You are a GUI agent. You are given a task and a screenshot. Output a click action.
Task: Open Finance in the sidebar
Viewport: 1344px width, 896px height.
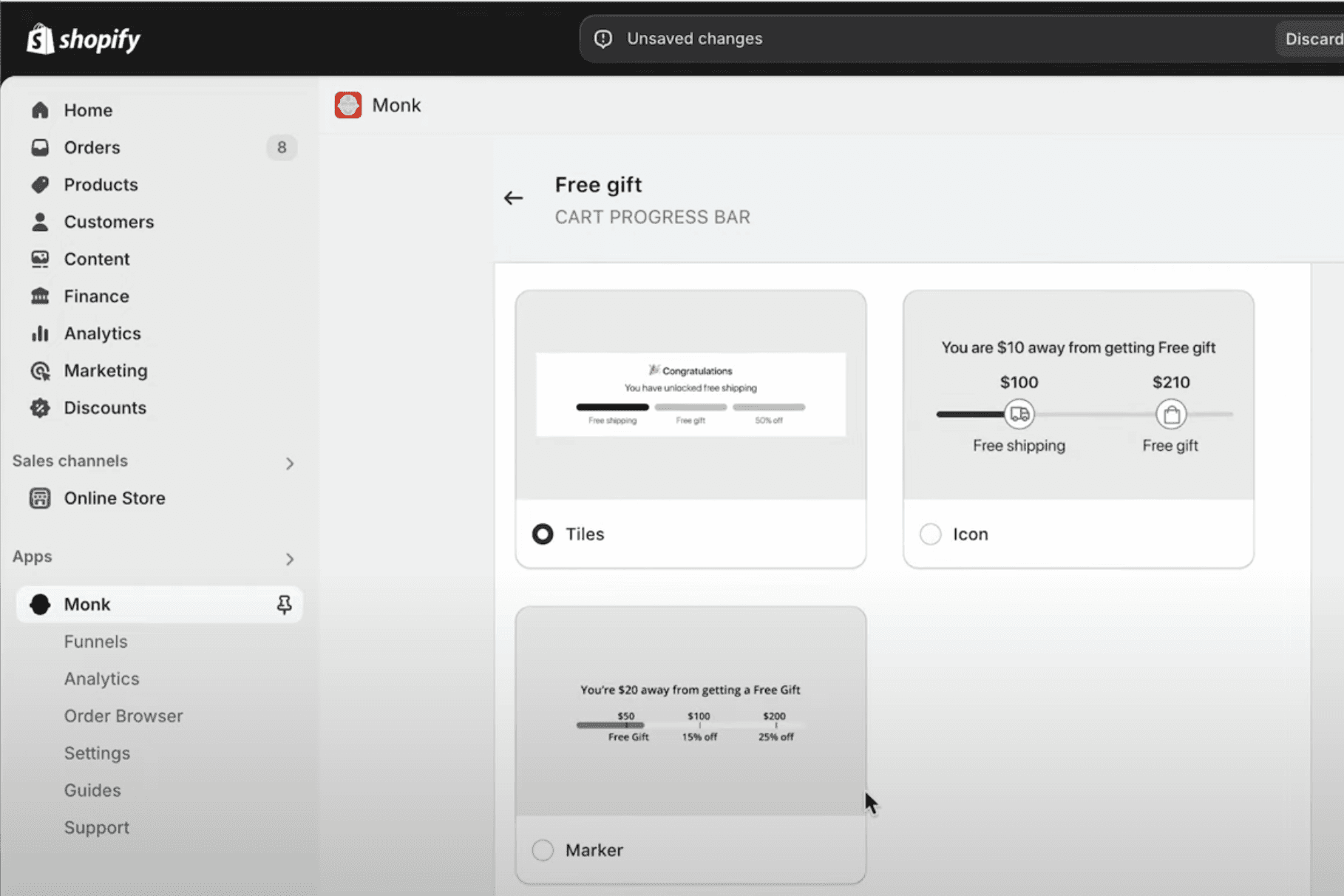96,296
